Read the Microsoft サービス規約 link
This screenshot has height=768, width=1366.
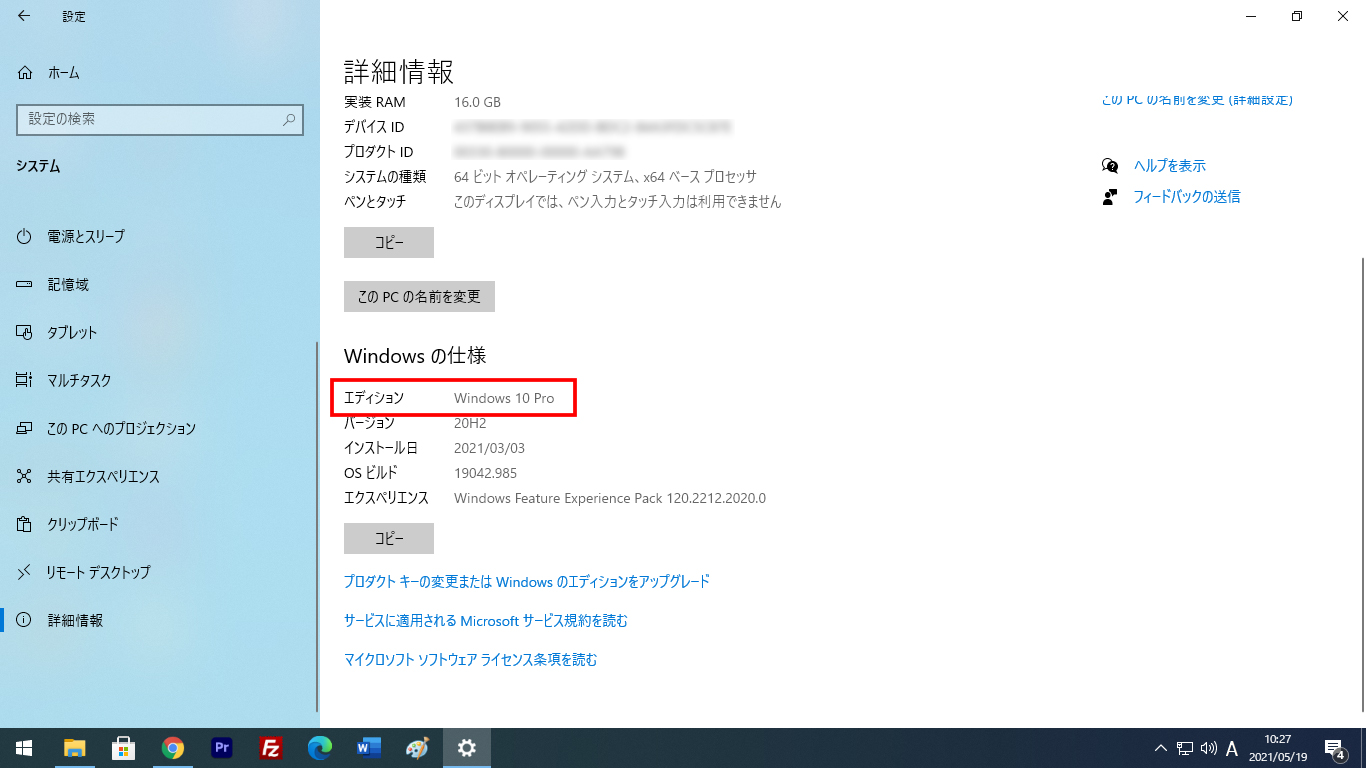(486, 621)
